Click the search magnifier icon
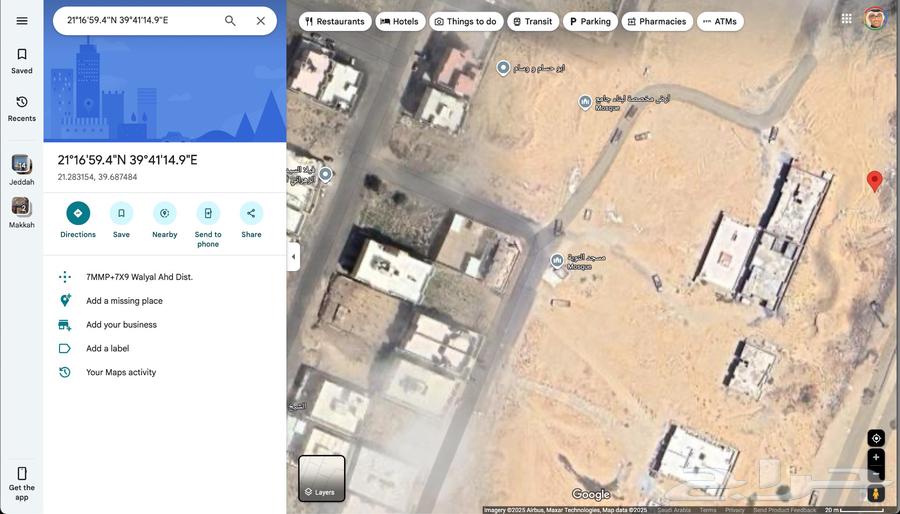 230,21
